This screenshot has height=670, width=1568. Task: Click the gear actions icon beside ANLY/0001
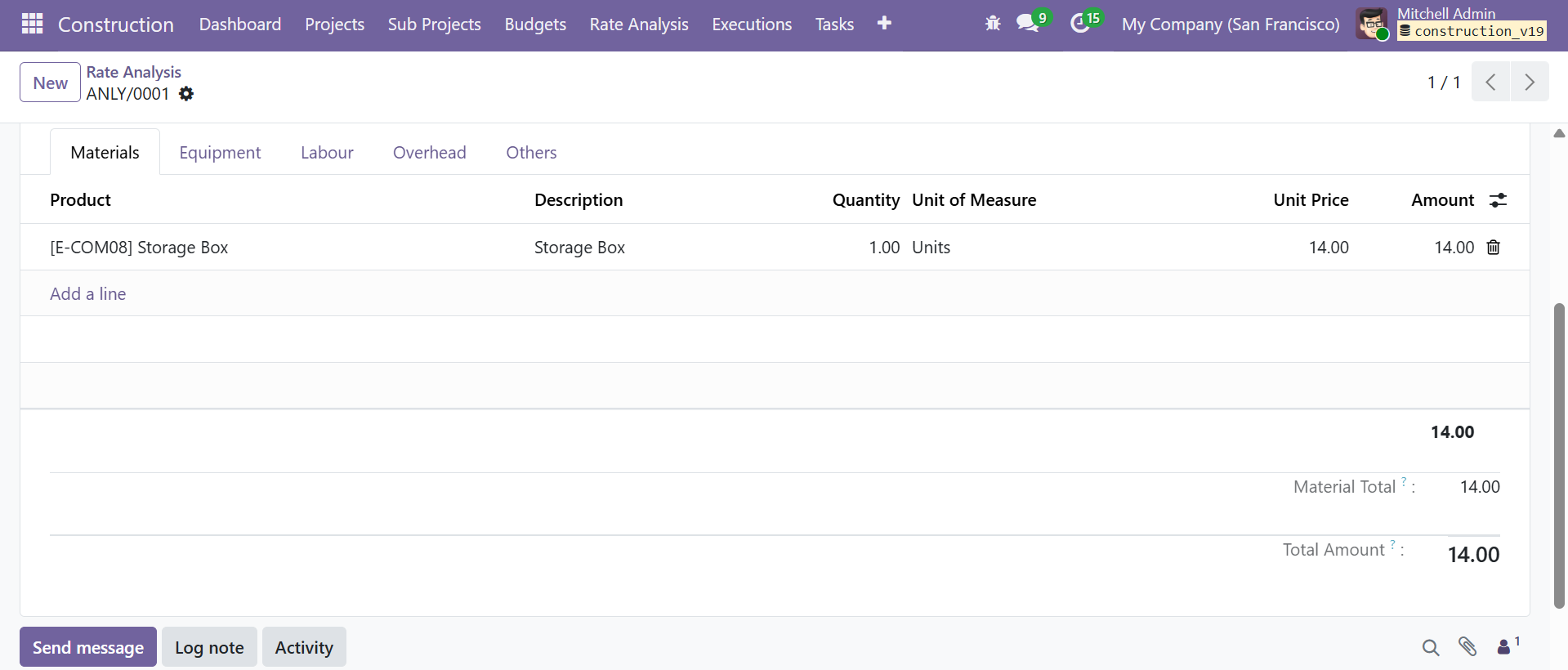pos(186,94)
